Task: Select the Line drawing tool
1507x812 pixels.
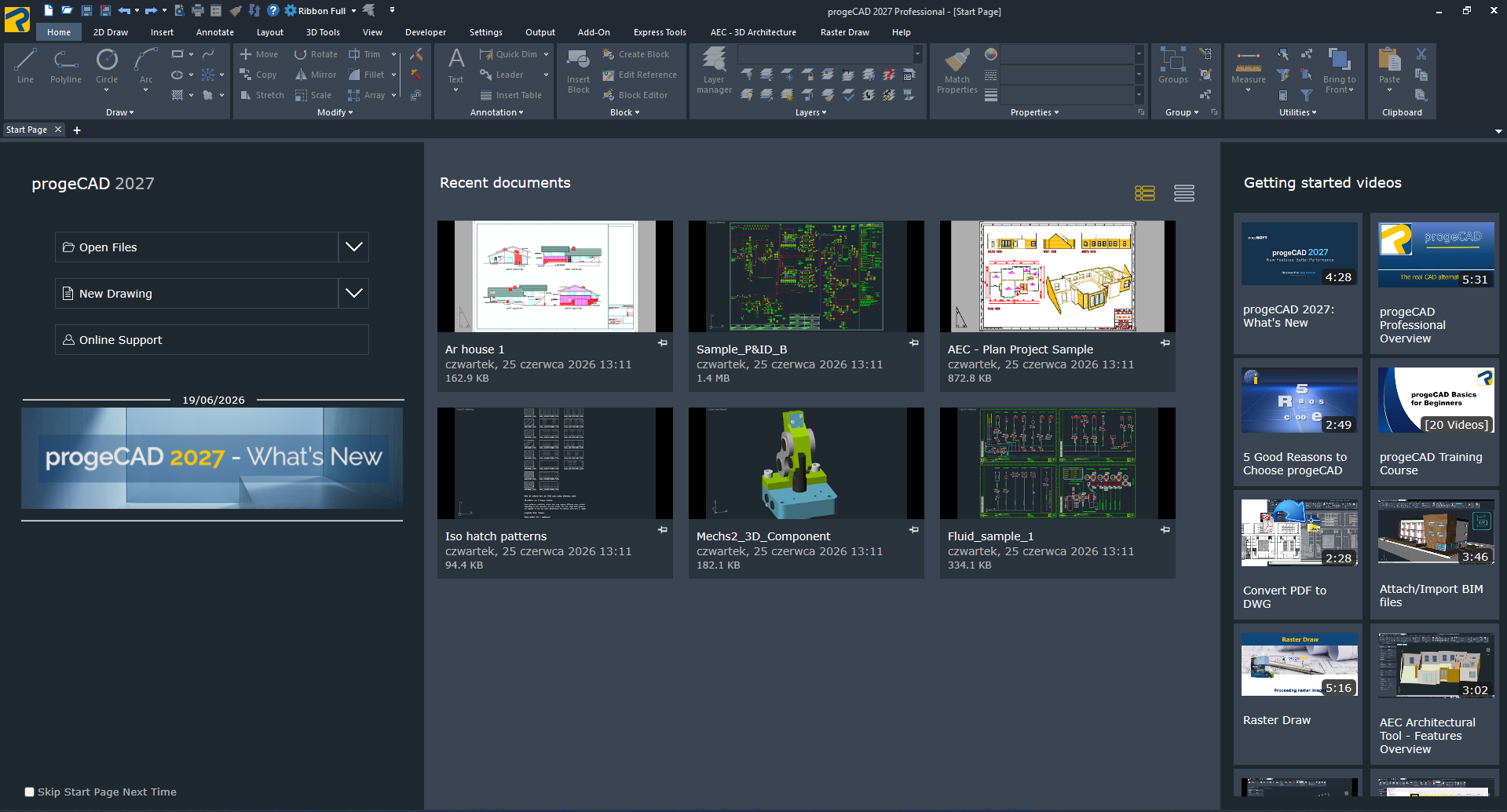Action: point(25,66)
